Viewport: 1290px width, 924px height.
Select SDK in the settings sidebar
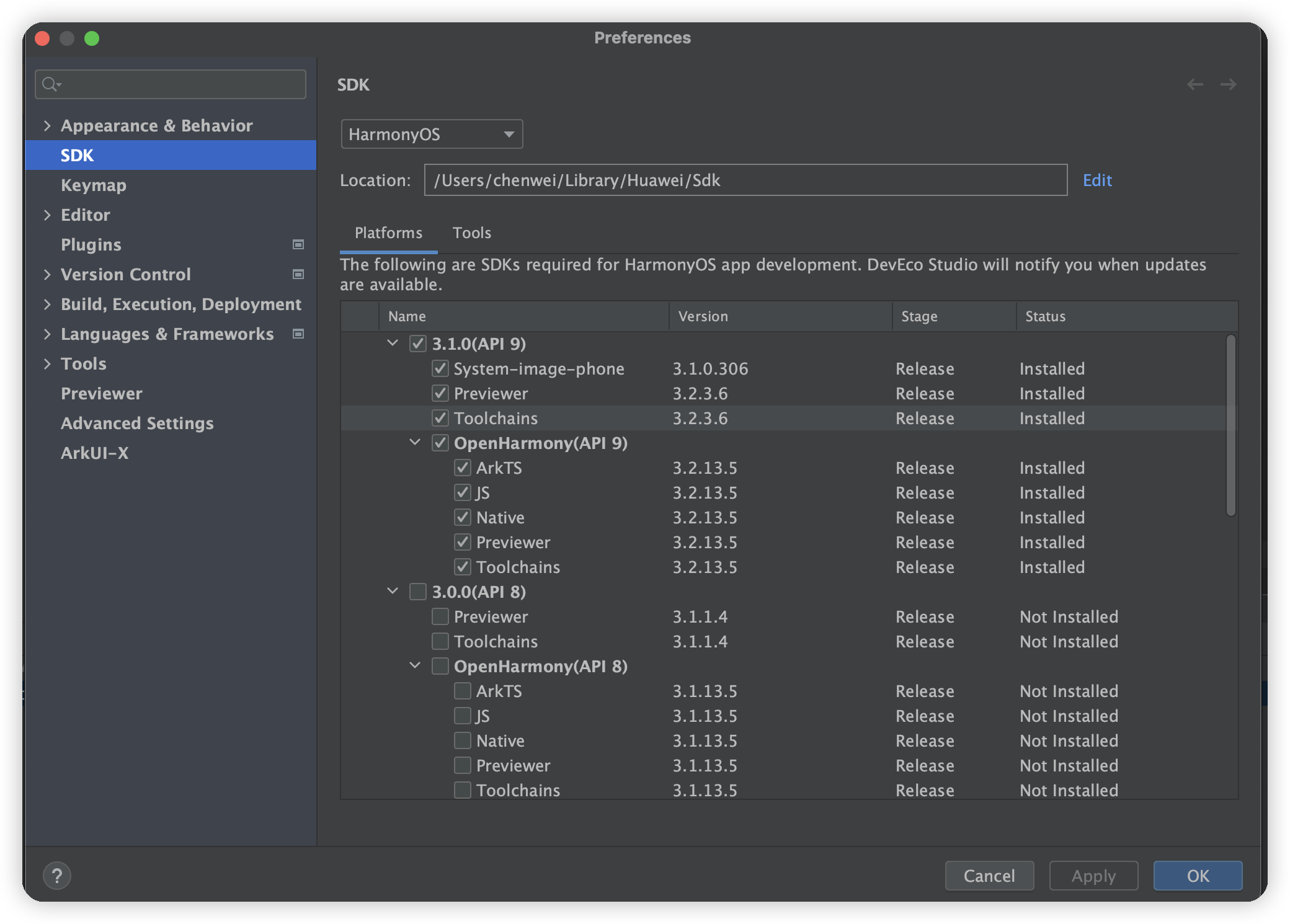pyautogui.click(x=171, y=155)
